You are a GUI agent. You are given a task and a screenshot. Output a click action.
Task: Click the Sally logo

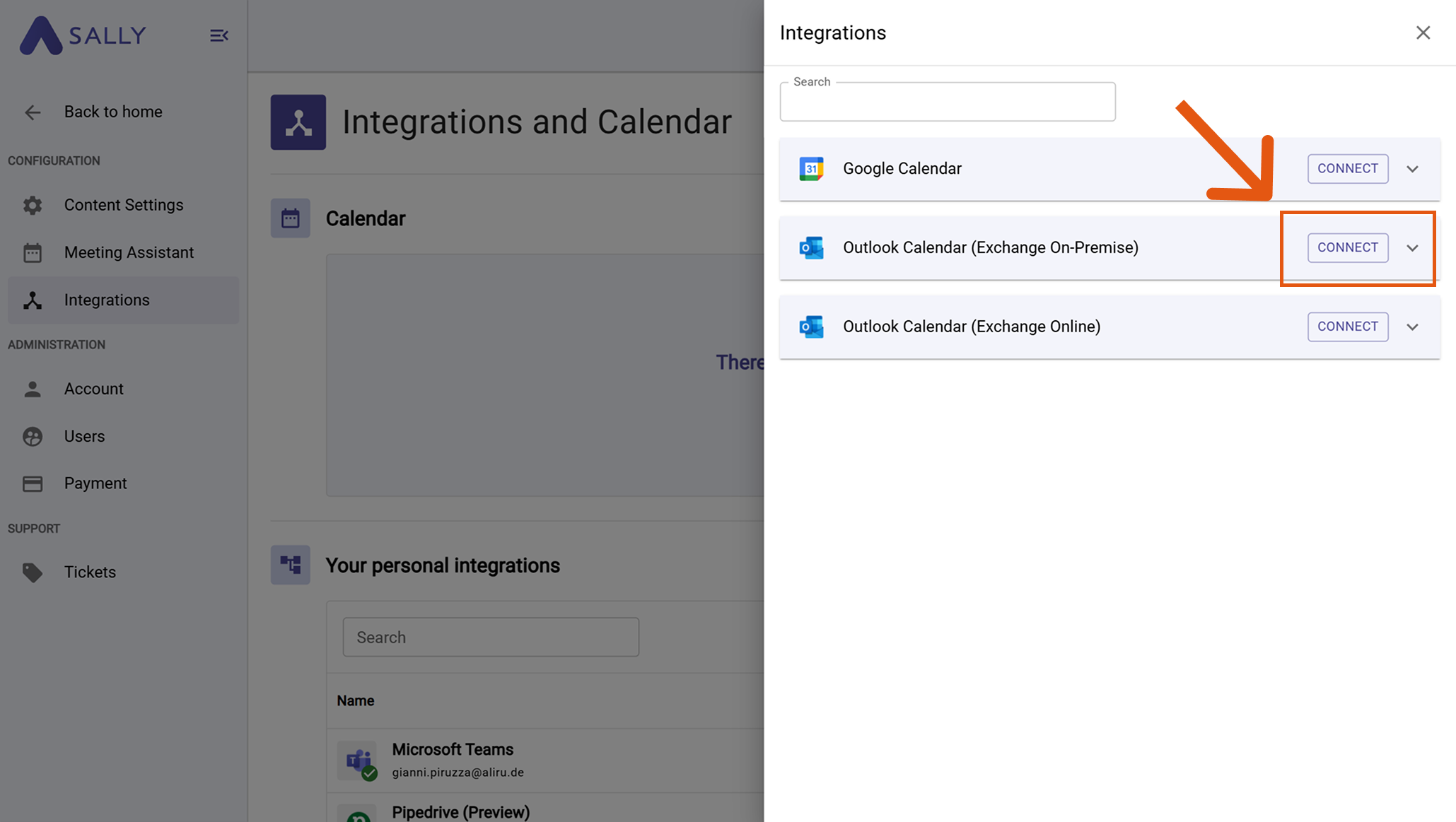83,35
